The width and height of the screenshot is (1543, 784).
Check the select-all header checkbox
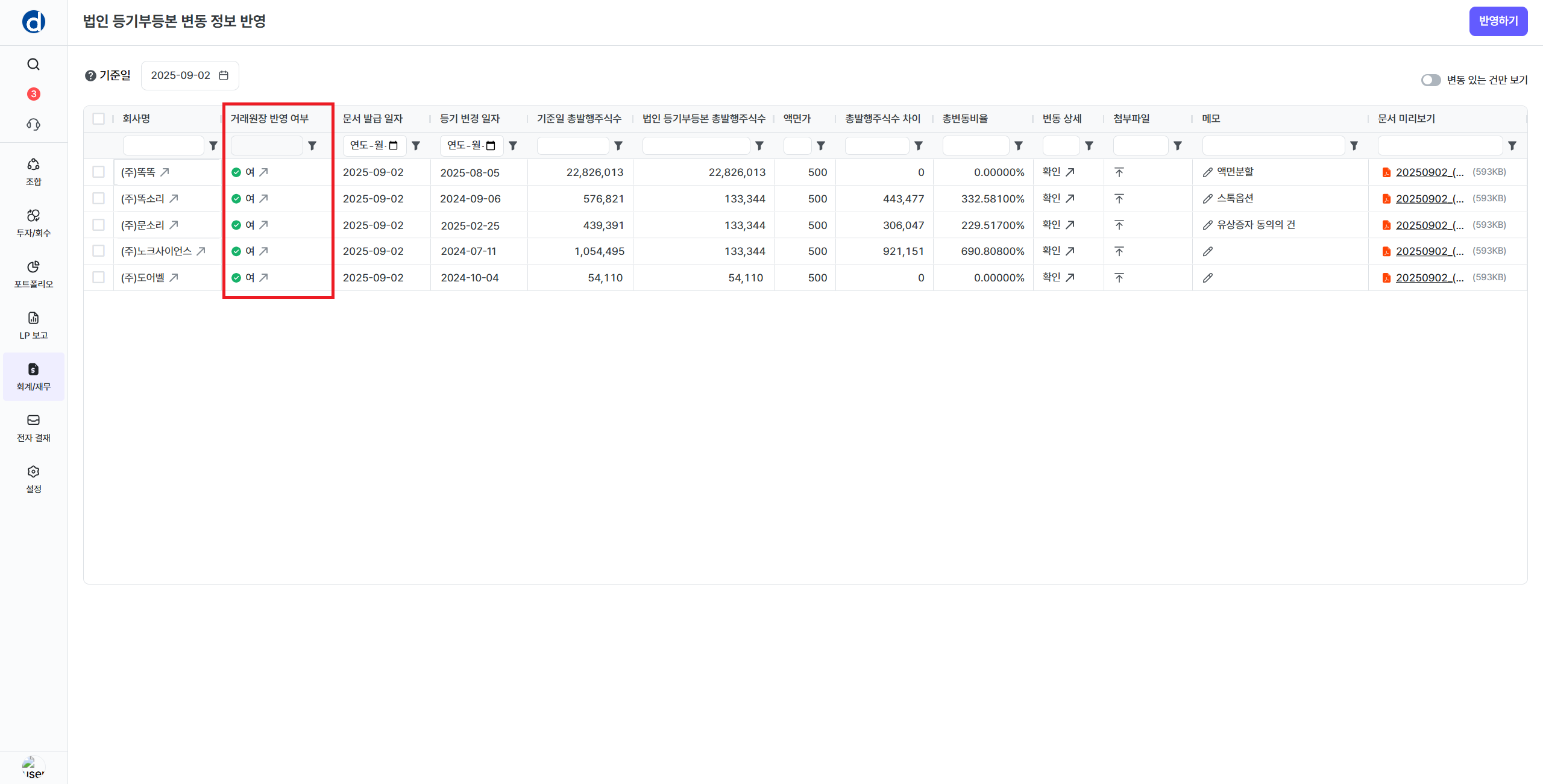(x=99, y=119)
